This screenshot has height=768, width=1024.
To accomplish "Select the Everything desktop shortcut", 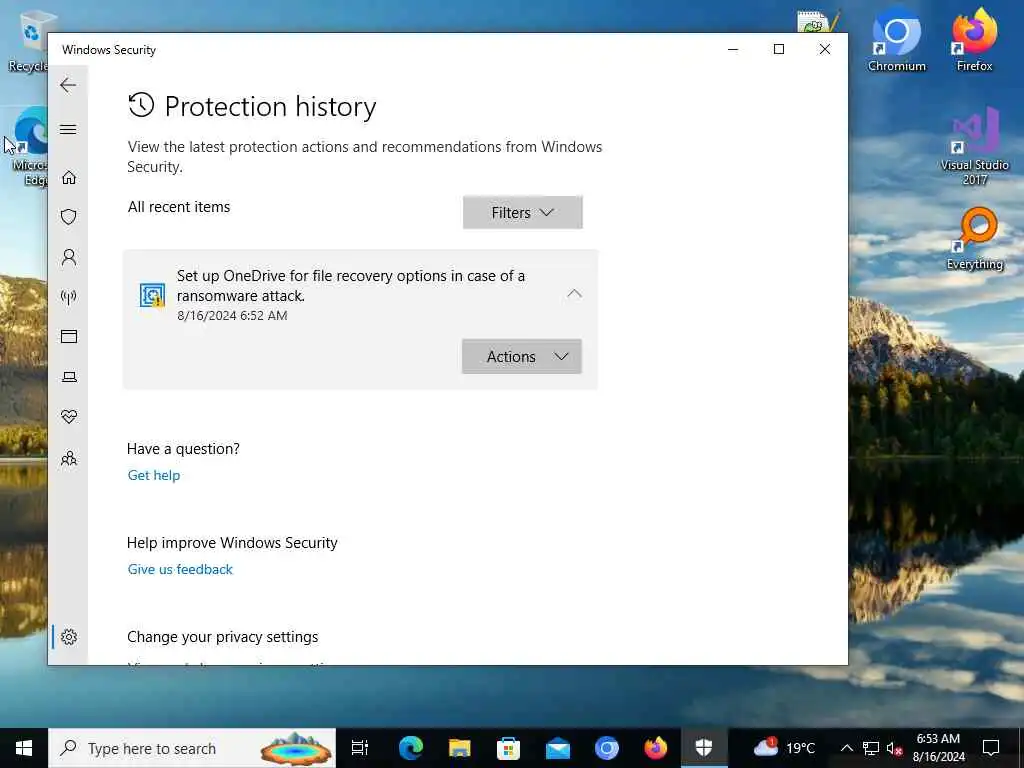I will pos(975,239).
